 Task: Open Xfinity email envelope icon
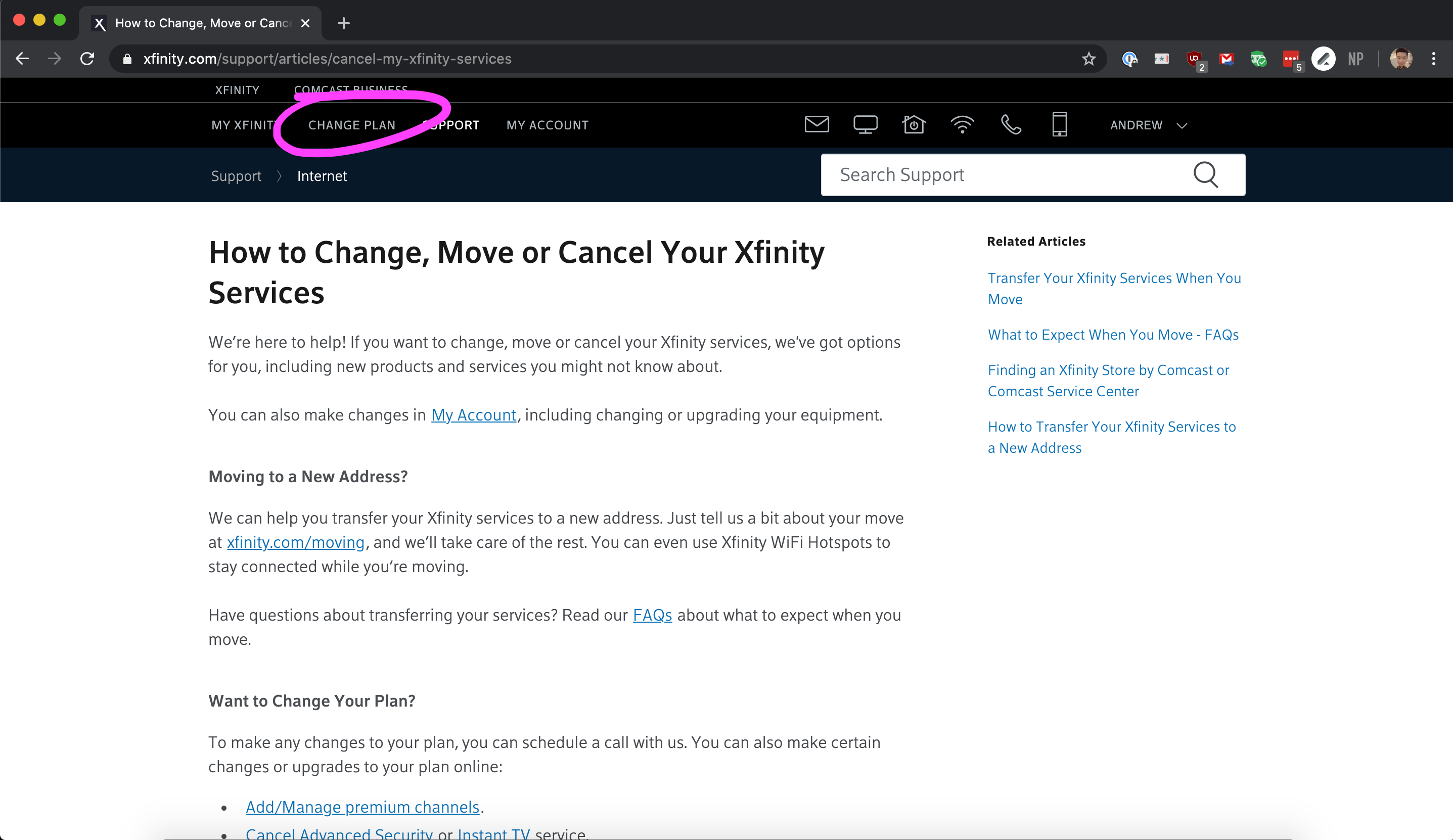pos(816,124)
